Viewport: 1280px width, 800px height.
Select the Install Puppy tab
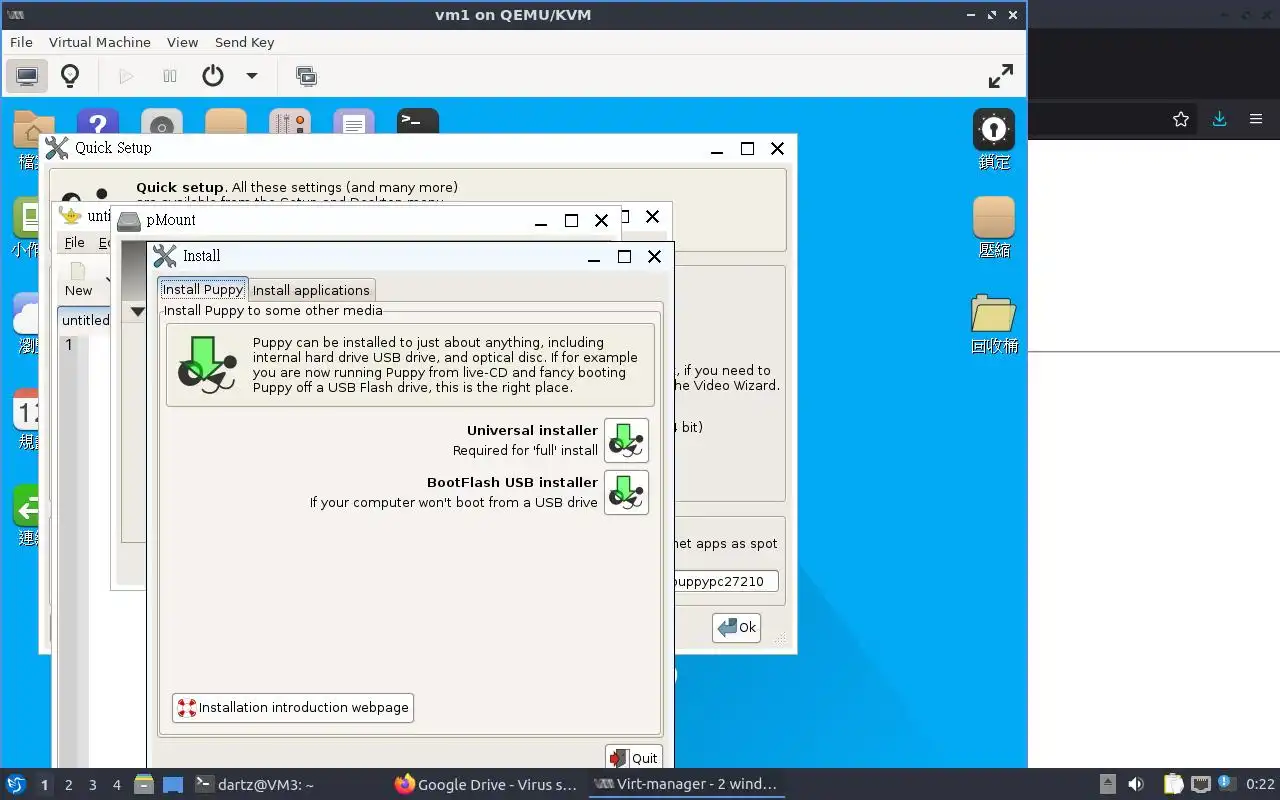click(203, 289)
